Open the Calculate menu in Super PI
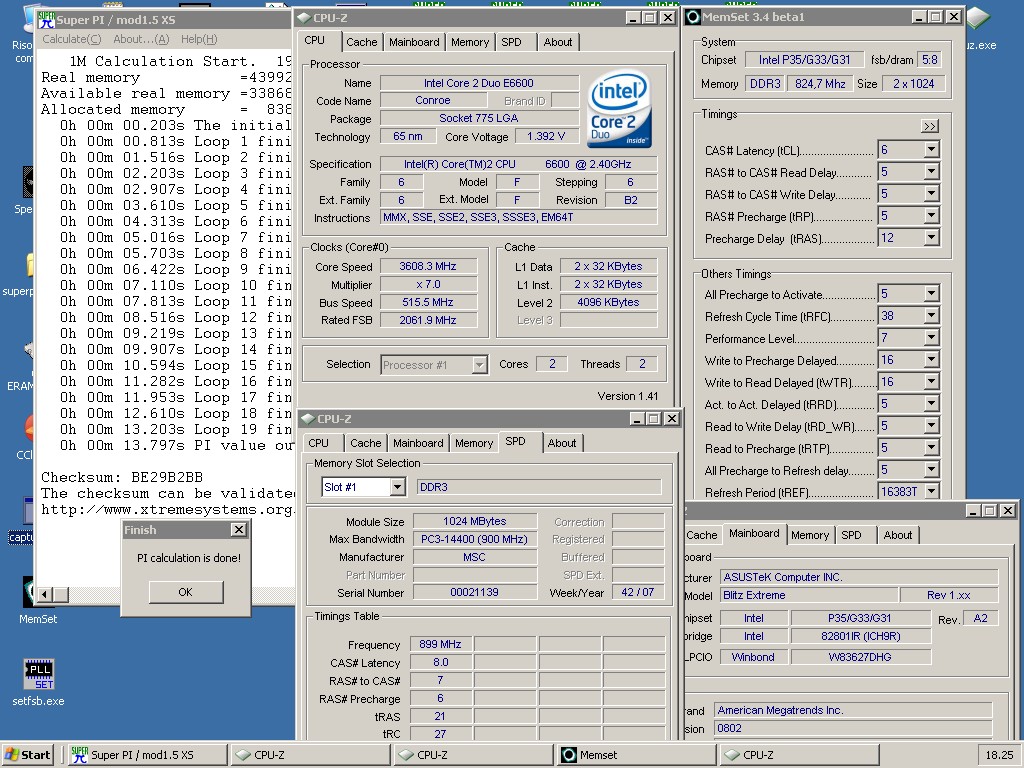This screenshot has height=768, width=1024. pos(72,39)
